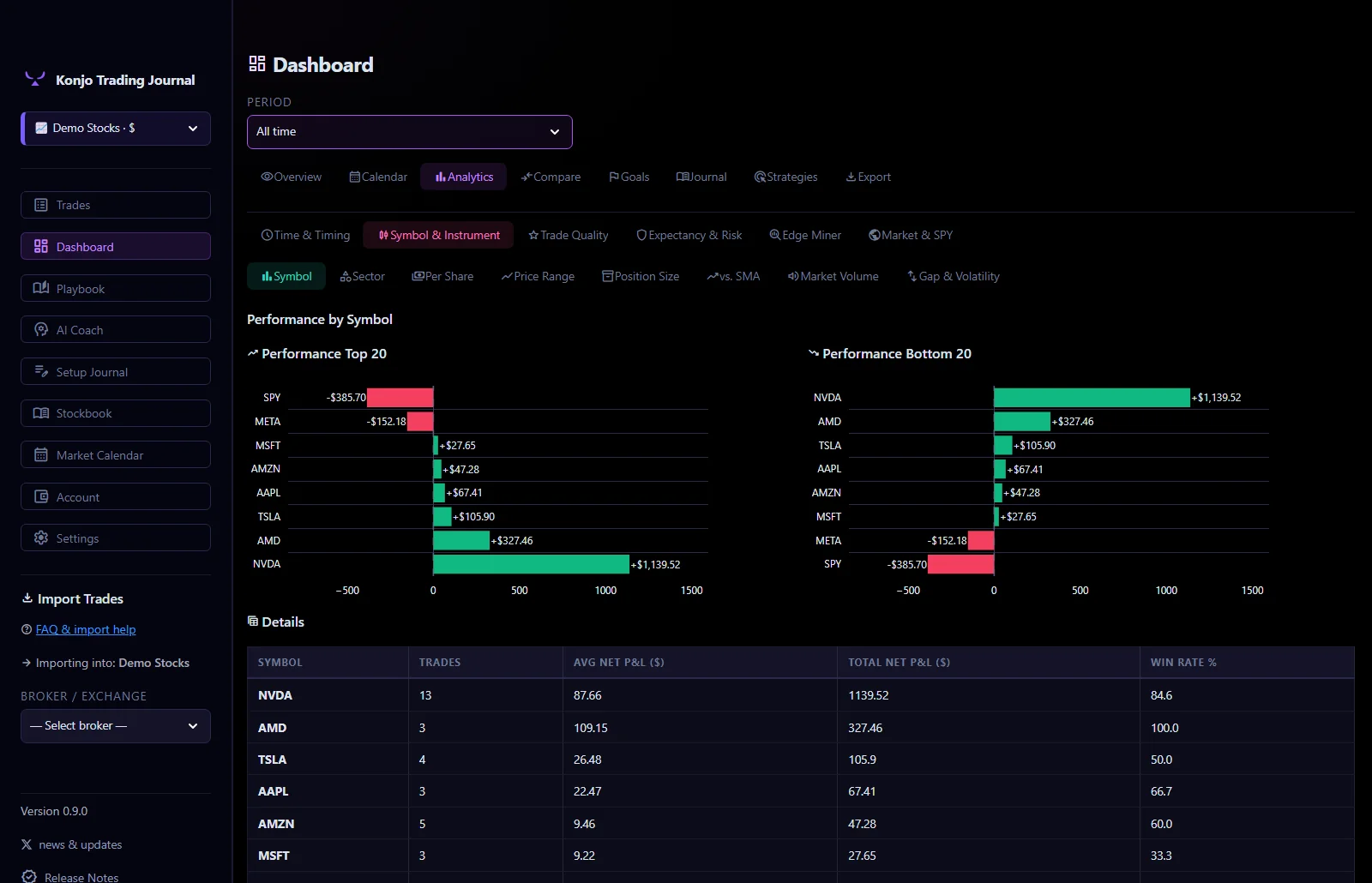The width and height of the screenshot is (1372, 883).
Task: Switch to the Price Range view tab
Action: [x=539, y=276]
